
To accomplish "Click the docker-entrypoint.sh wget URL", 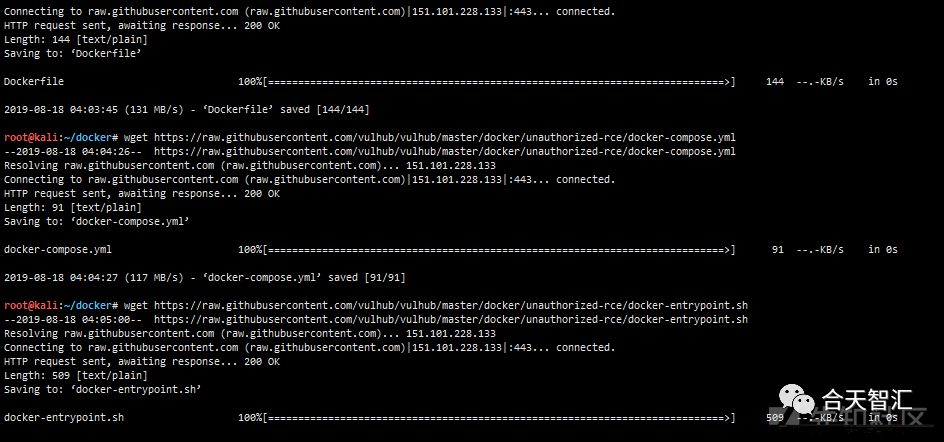I will [451, 305].
